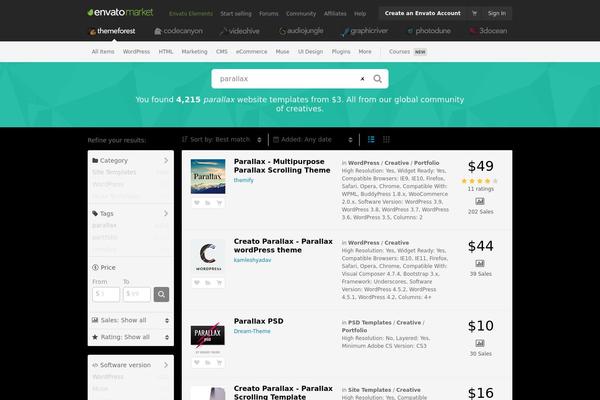Select WordPress in category menu
600x400 pixels.
click(x=136, y=52)
